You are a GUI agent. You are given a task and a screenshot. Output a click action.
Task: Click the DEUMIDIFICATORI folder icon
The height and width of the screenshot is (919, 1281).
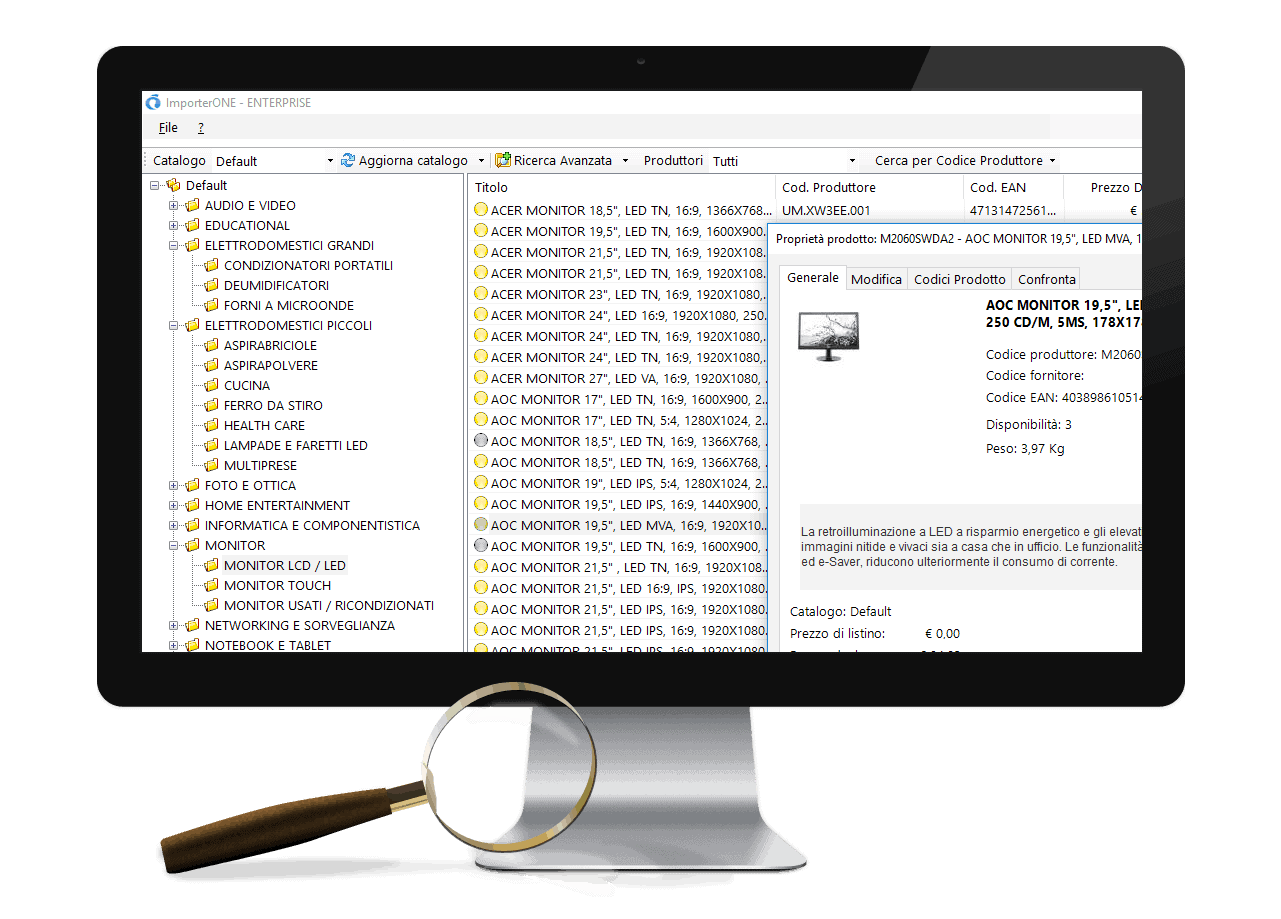tap(211, 285)
